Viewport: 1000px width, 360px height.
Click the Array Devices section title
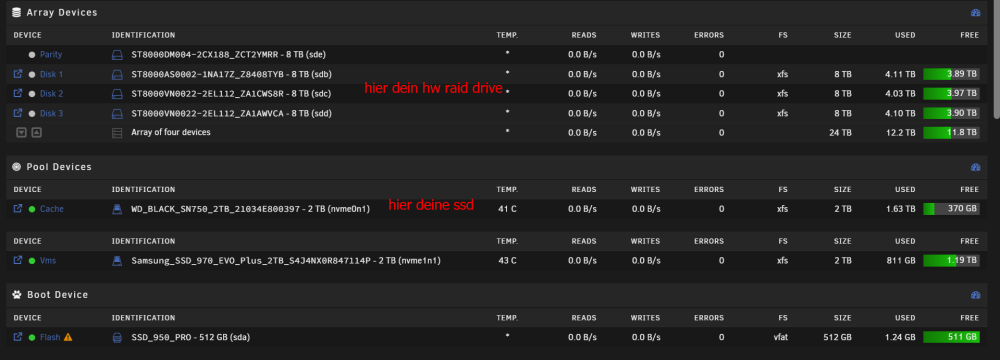click(x=62, y=12)
